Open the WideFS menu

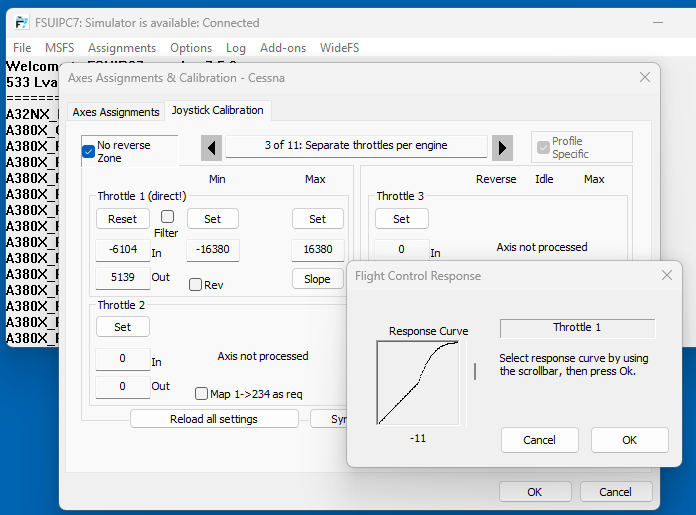click(339, 48)
